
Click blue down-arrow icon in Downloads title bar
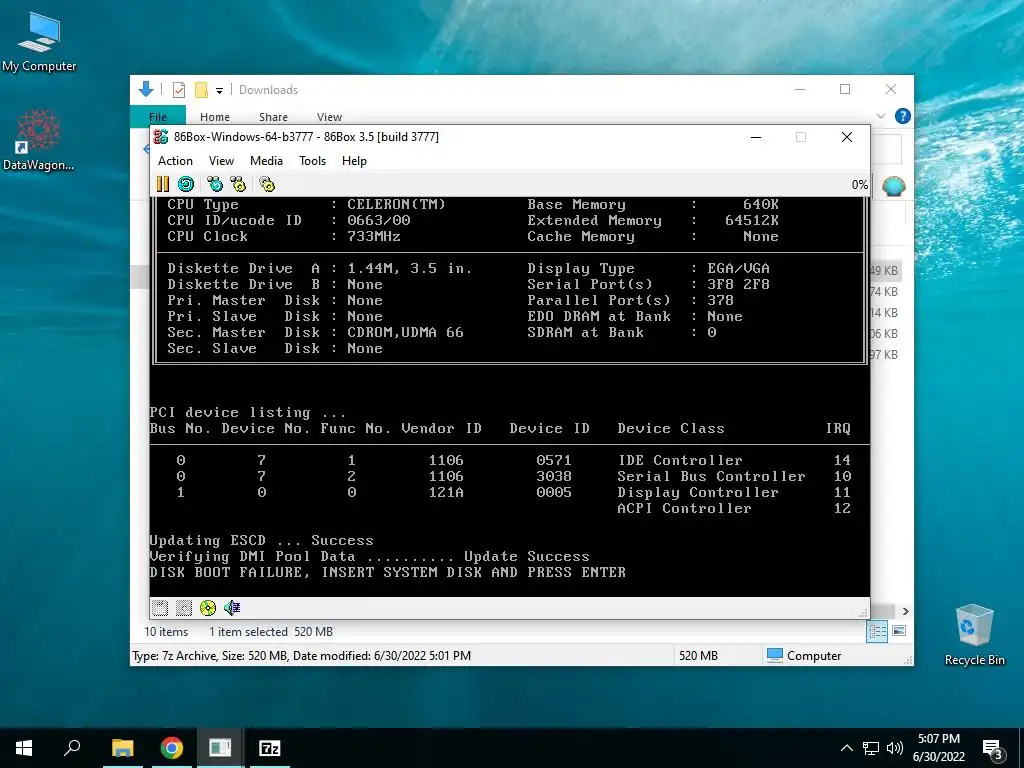(x=146, y=89)
